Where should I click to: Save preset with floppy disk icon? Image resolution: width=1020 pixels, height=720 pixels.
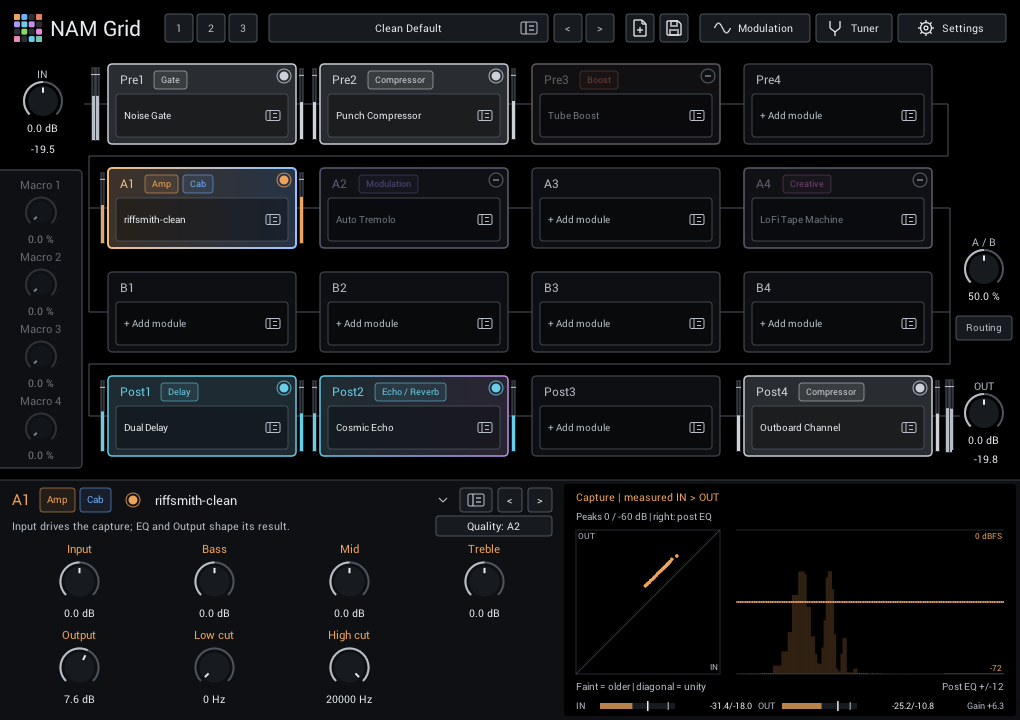(674, 28)
